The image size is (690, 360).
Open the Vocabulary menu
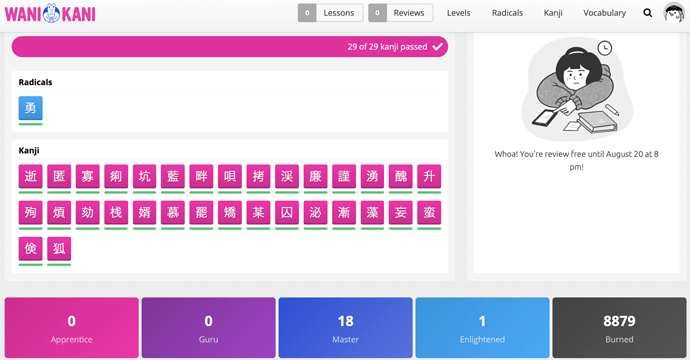point(605,13)
